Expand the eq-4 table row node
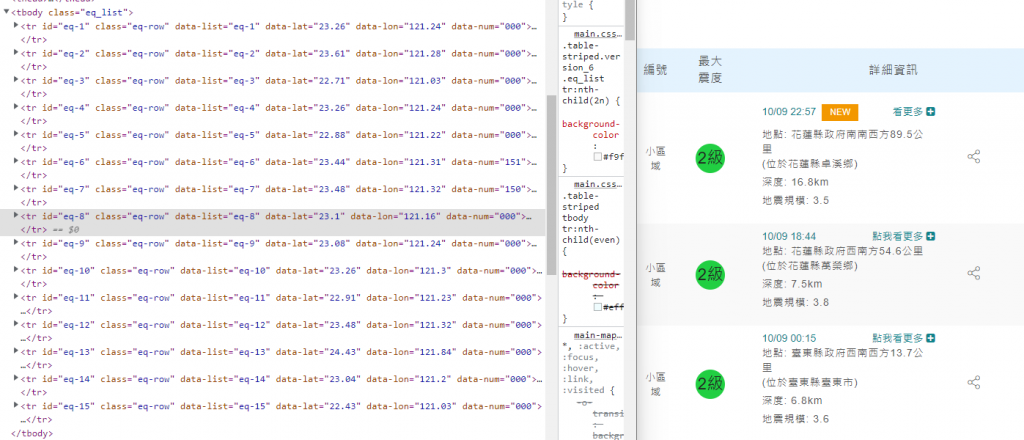This screenshot has height=440, width=1024. tap(16, 107)
